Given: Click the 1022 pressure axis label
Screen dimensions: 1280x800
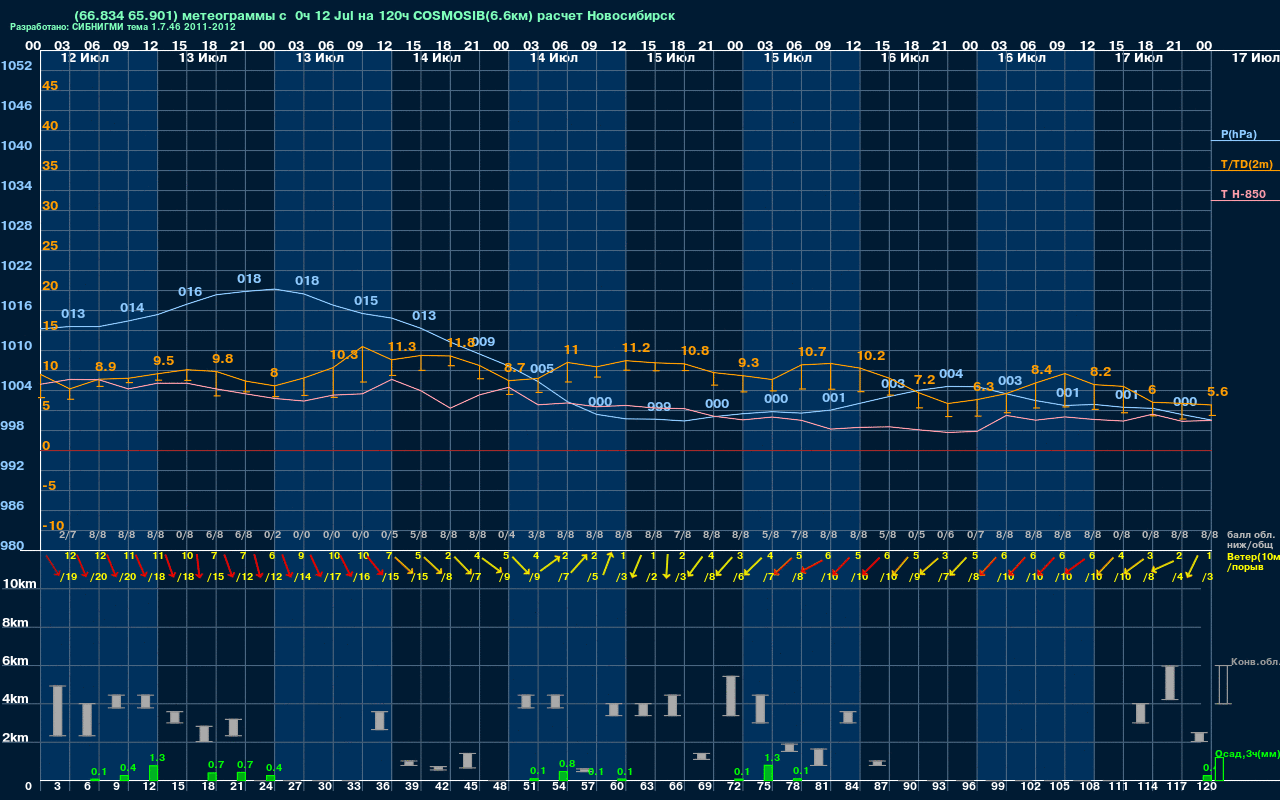Looking at the screenshot, I should 17,266.
